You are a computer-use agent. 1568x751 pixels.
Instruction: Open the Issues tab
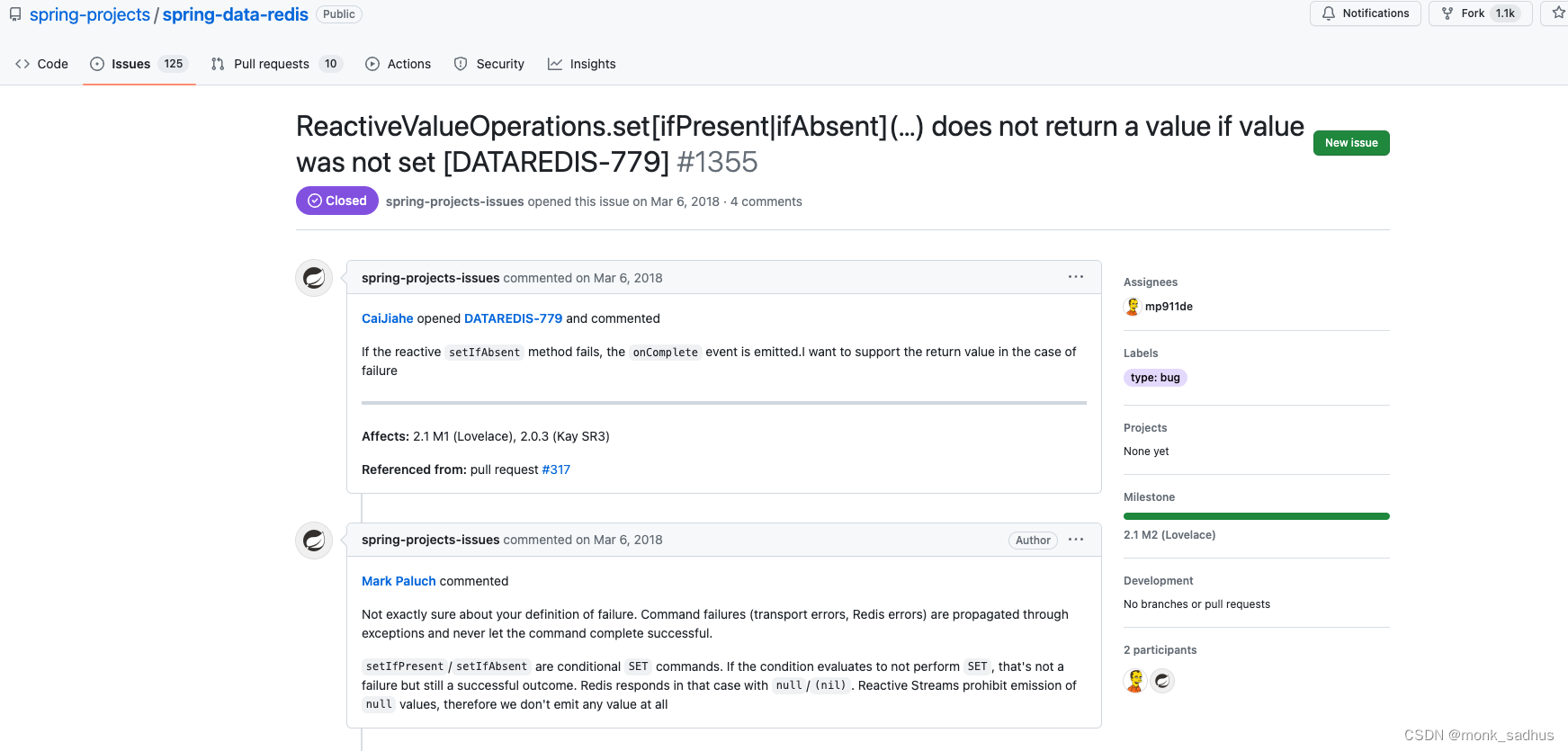pyautogui.click(x=139, y=64)
